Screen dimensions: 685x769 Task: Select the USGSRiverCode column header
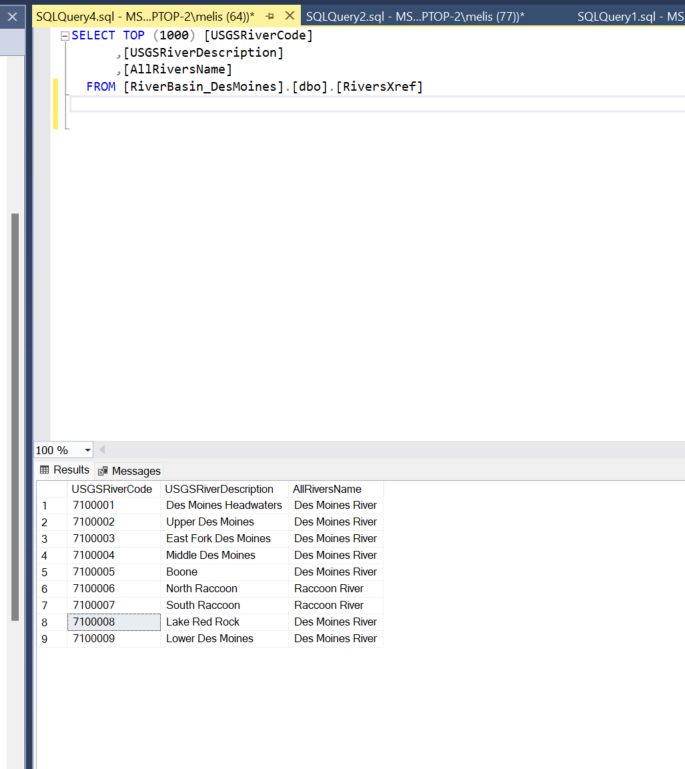click(114, 489)
